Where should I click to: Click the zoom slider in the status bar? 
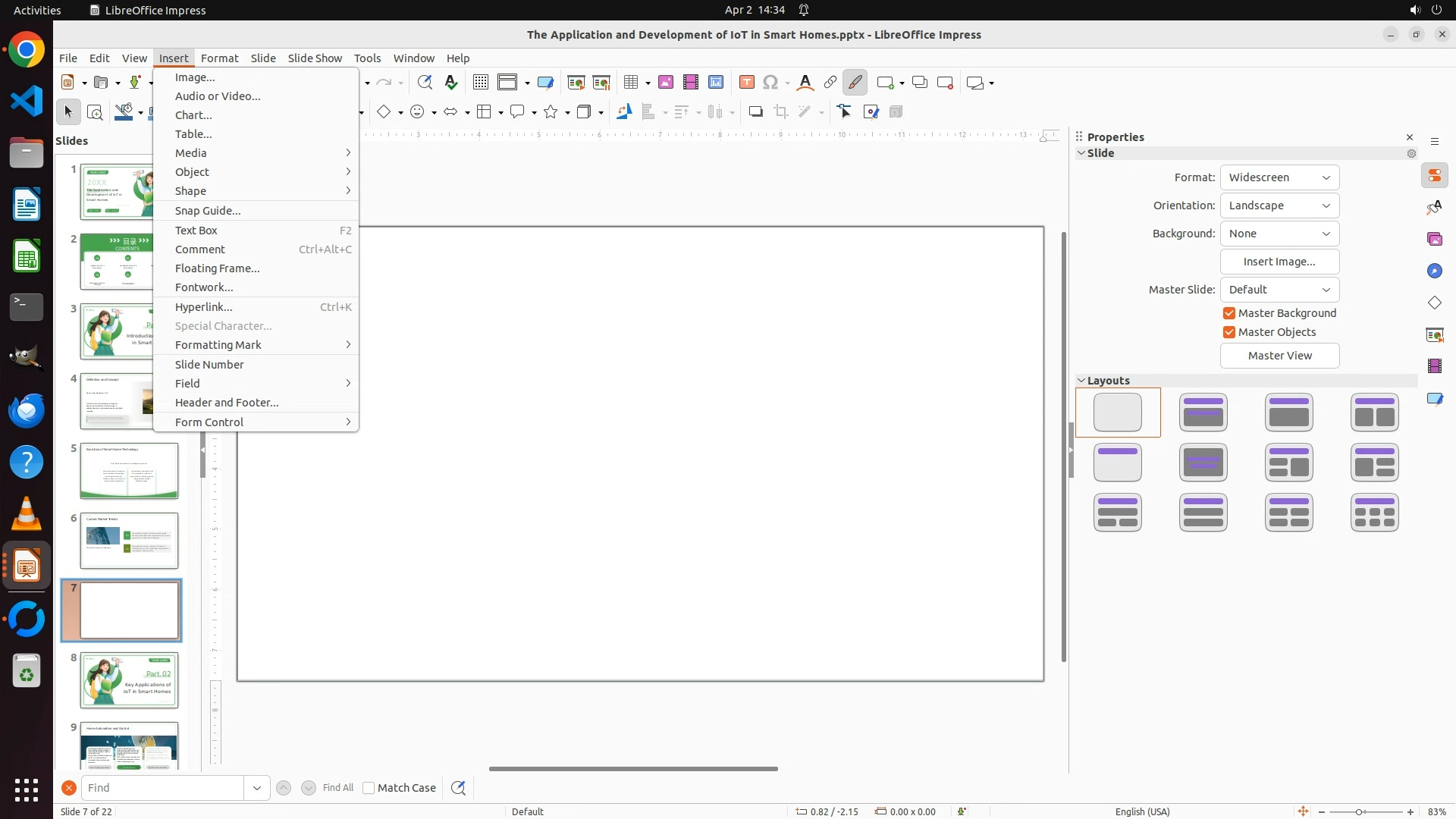(x=1359, y=812)
